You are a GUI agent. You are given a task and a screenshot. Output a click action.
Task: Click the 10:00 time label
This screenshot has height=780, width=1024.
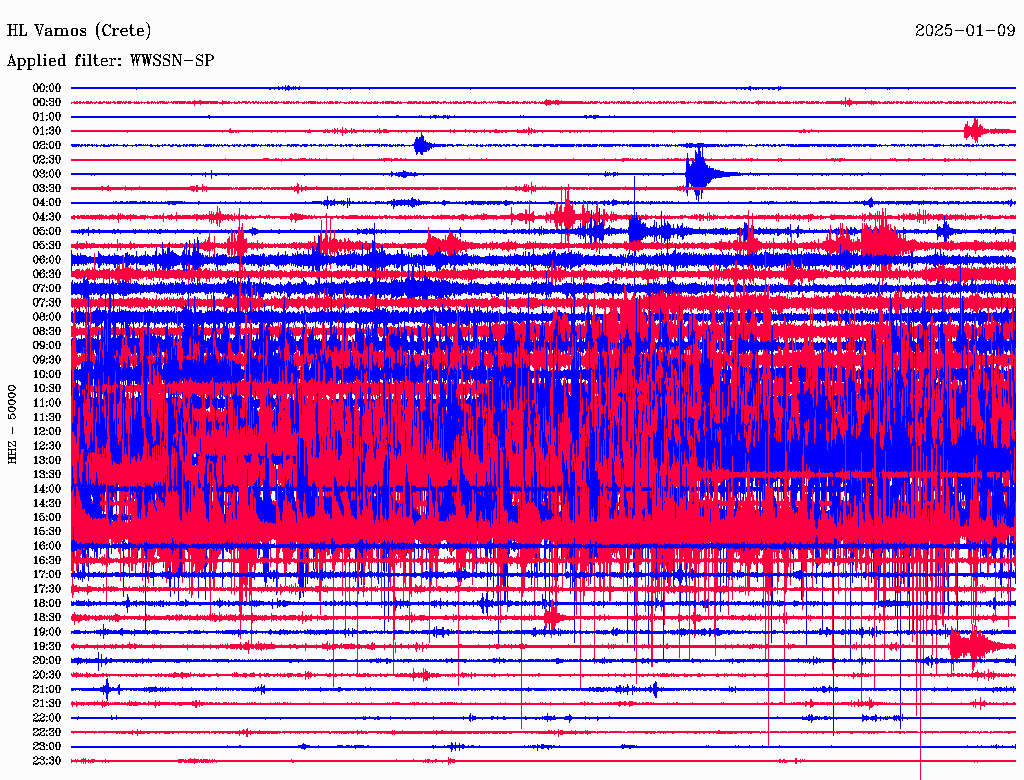point(47,375)
